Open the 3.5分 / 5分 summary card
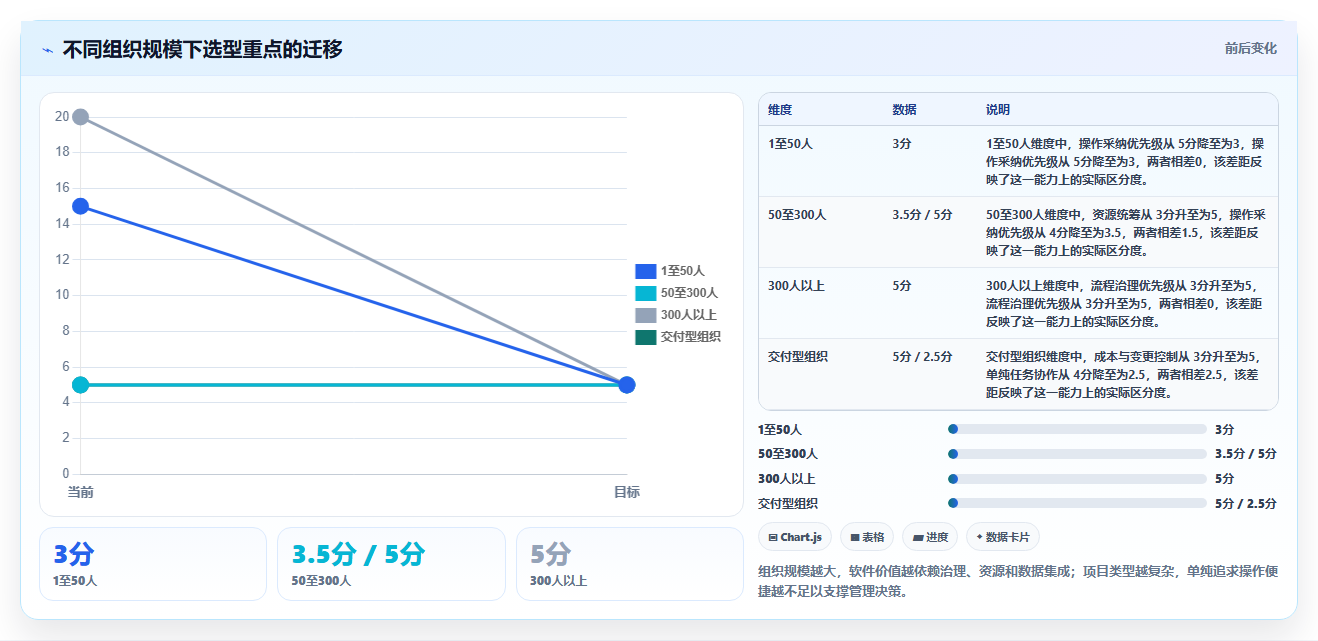1318x641 pixels. click(x=391, y=564)
